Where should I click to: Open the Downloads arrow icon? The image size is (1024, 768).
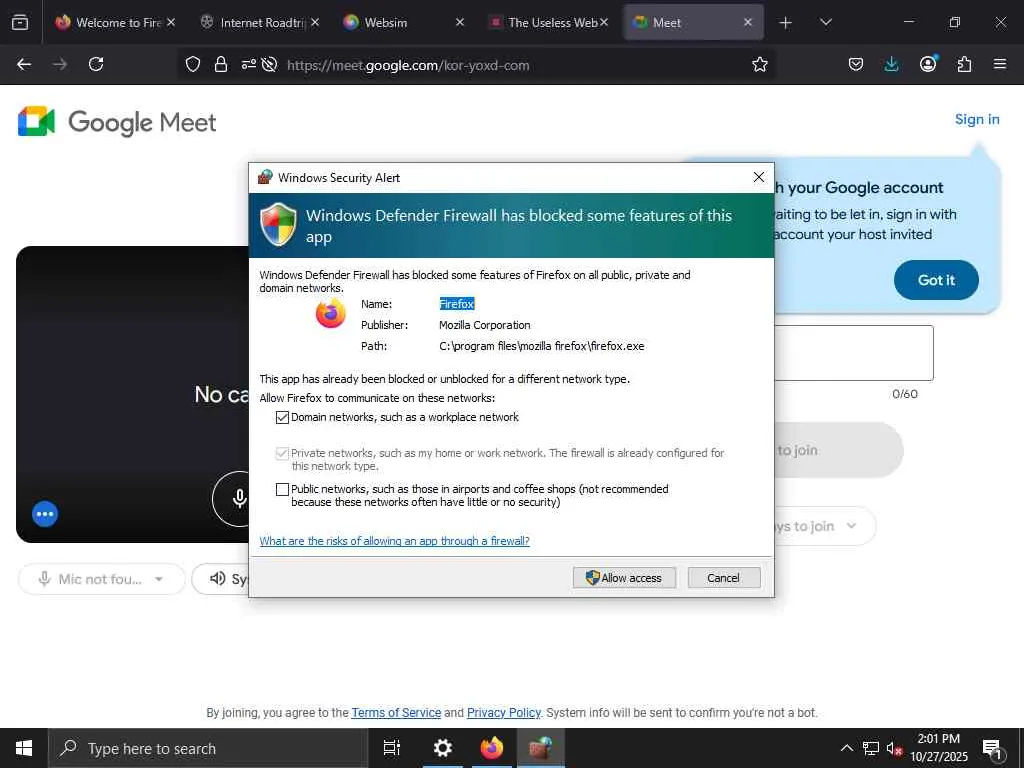[x=891, y=64]
